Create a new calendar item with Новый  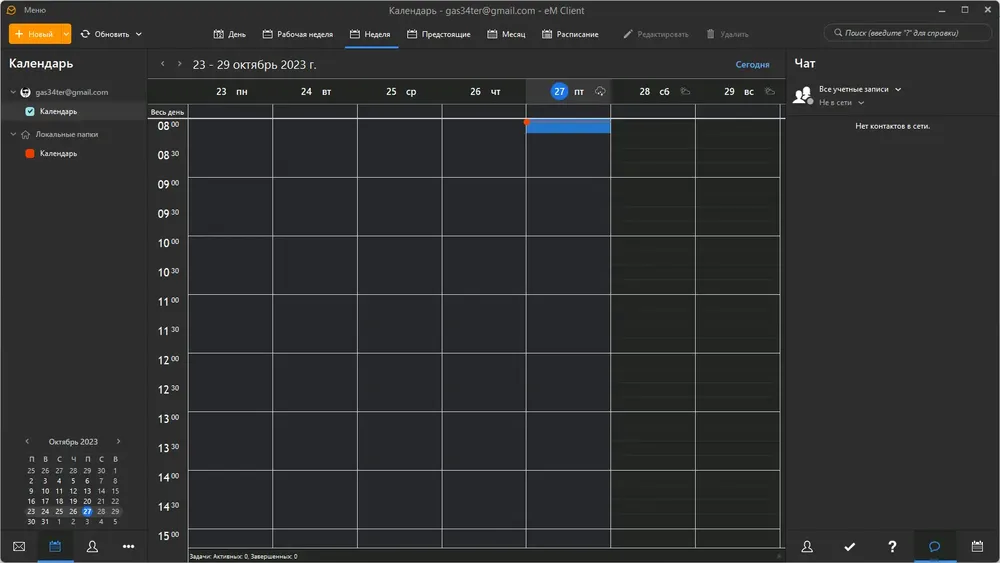pyautogui.click(x=34, y=34)
